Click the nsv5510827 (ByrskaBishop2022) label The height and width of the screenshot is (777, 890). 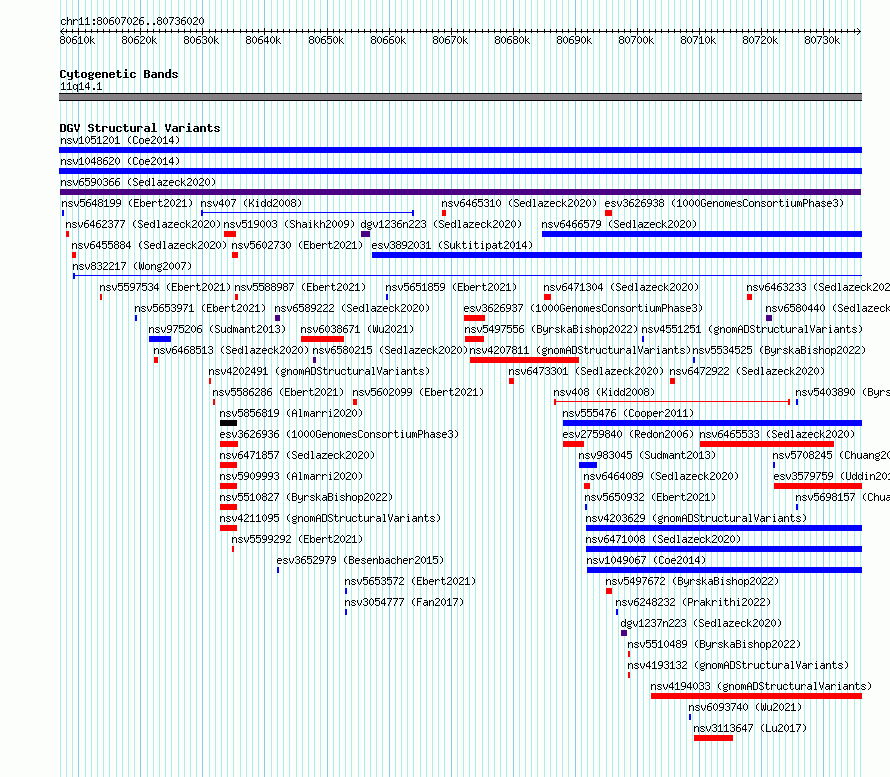tap(307, 497)
